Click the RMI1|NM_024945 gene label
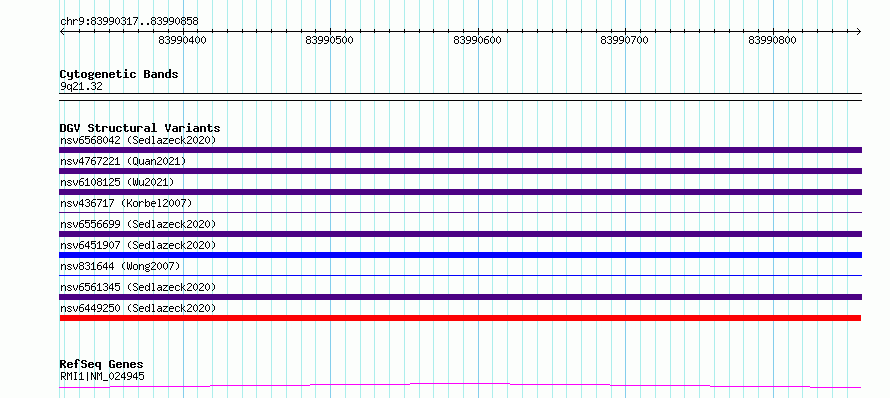This screenshot has height=398, width=890. point(102,376)
